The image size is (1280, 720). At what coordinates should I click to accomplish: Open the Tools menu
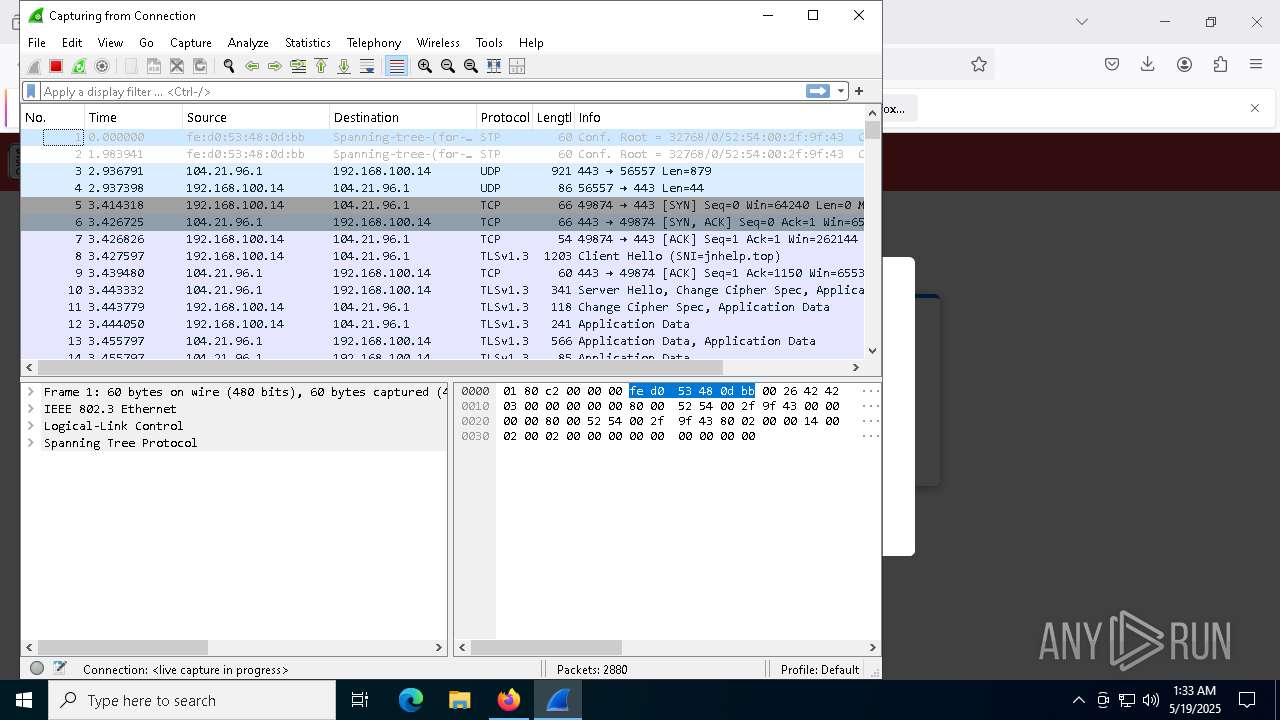click(x=489, y=43)
